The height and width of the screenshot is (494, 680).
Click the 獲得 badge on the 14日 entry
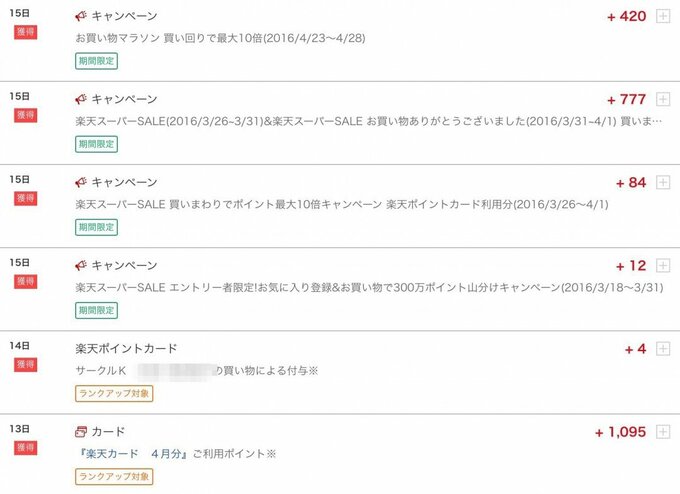click(26, 364)
